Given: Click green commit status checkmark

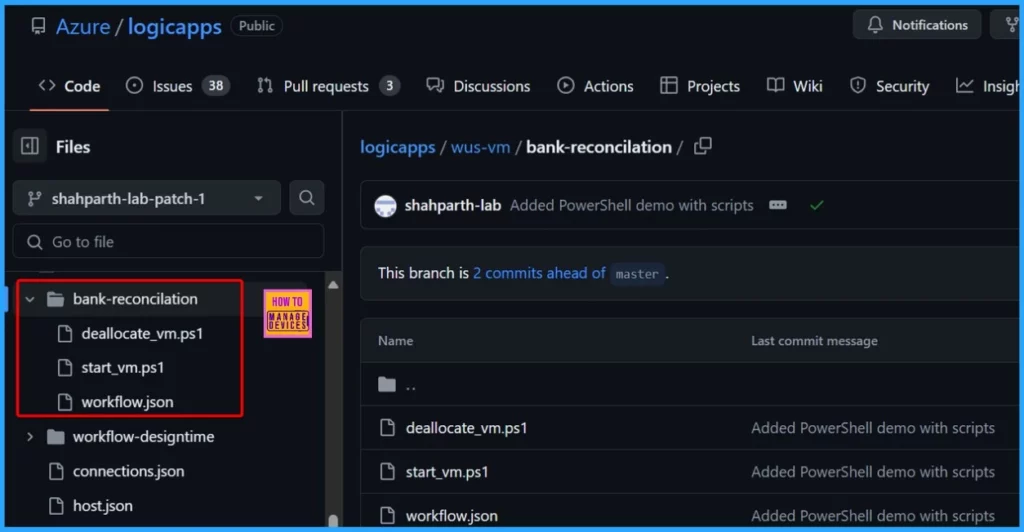Looking at the screenshot, I should (x=816, y=206).
